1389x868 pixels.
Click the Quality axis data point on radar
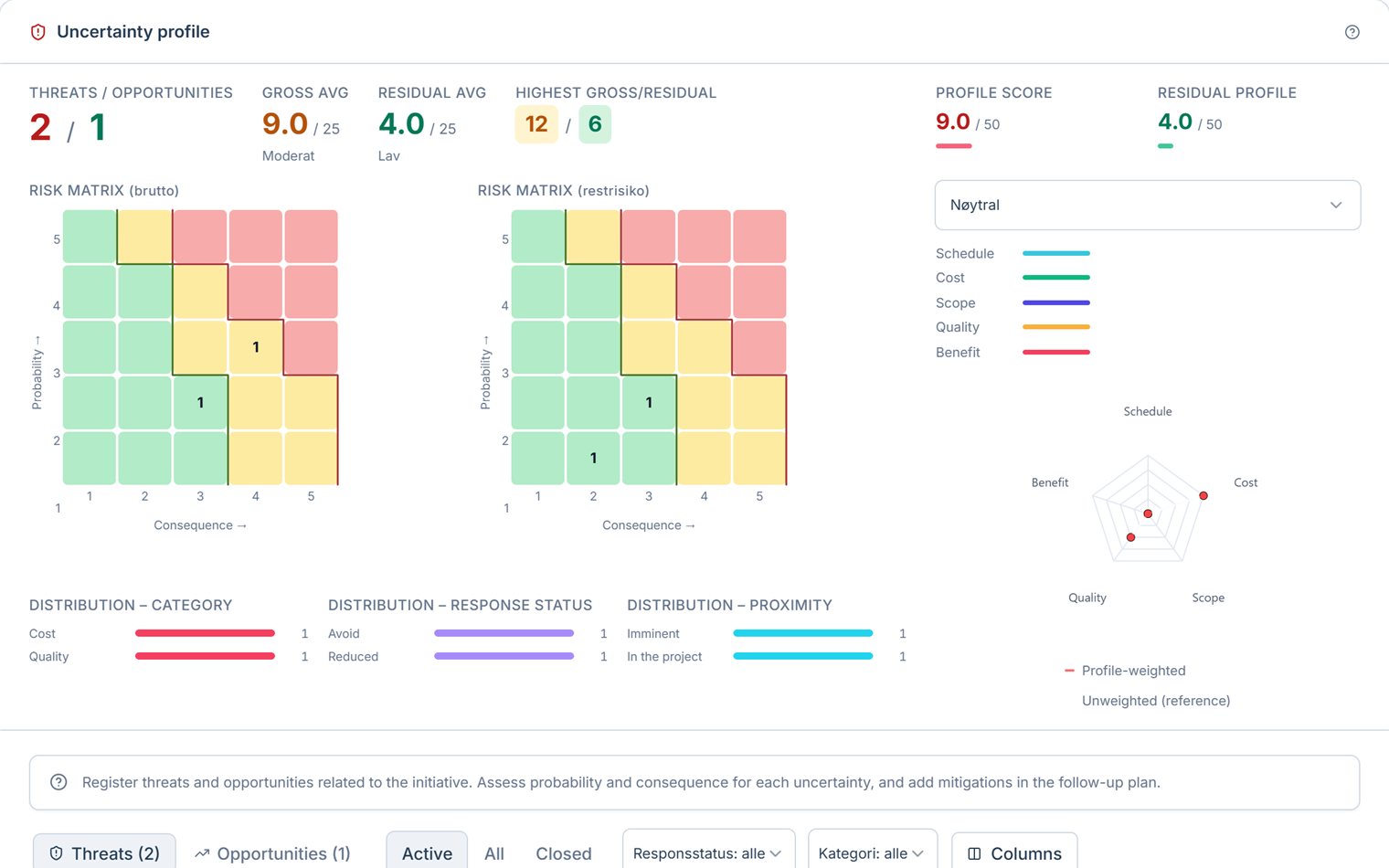click(x=1130, y=537)
